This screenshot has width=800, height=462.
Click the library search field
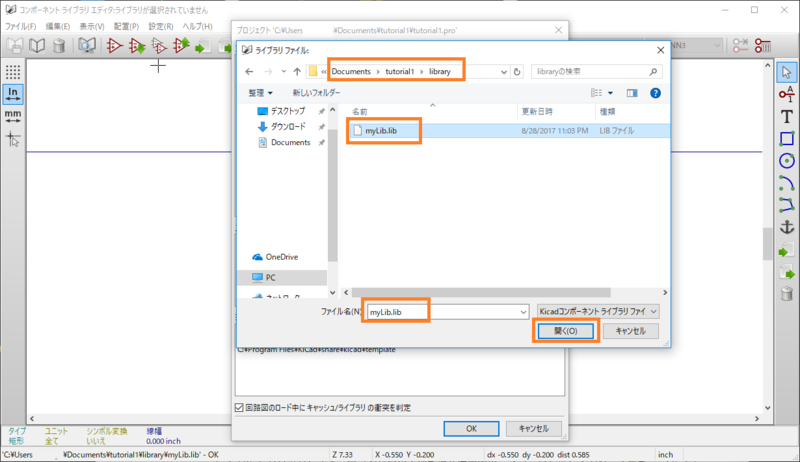tap(596, 72)
